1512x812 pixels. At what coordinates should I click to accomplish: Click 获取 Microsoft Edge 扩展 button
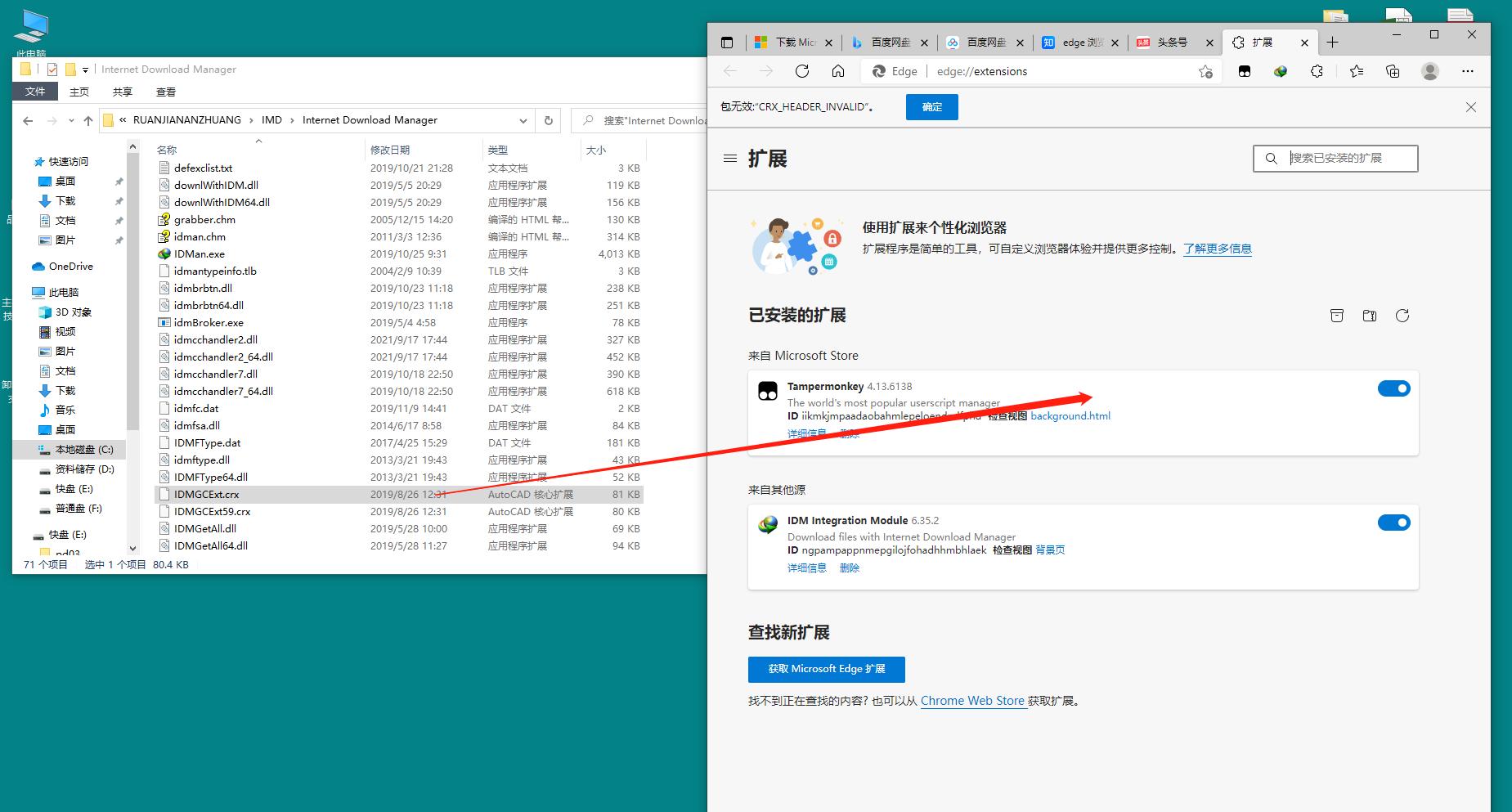827,669
